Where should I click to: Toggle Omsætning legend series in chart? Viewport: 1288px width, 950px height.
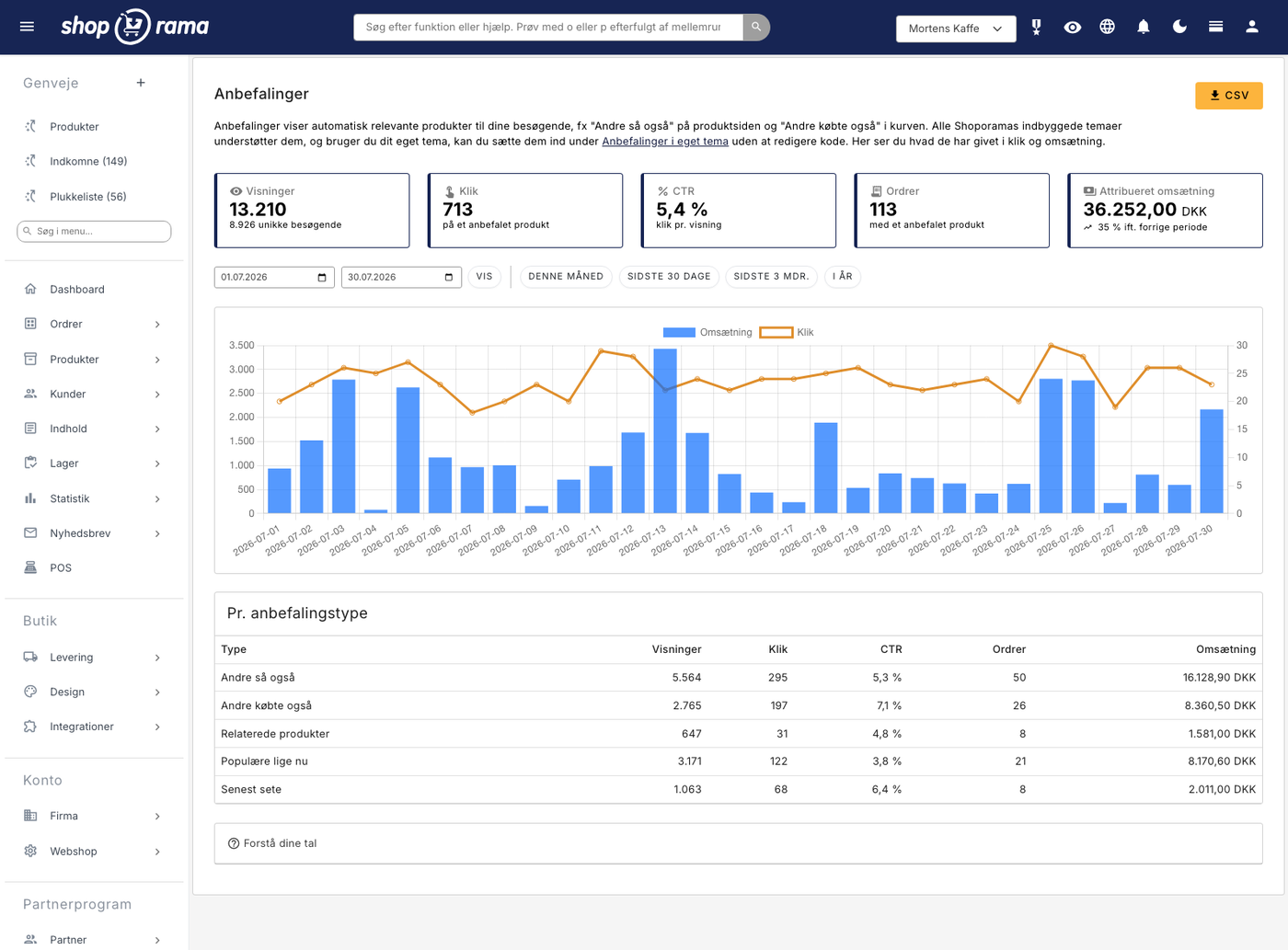(707, 332)
